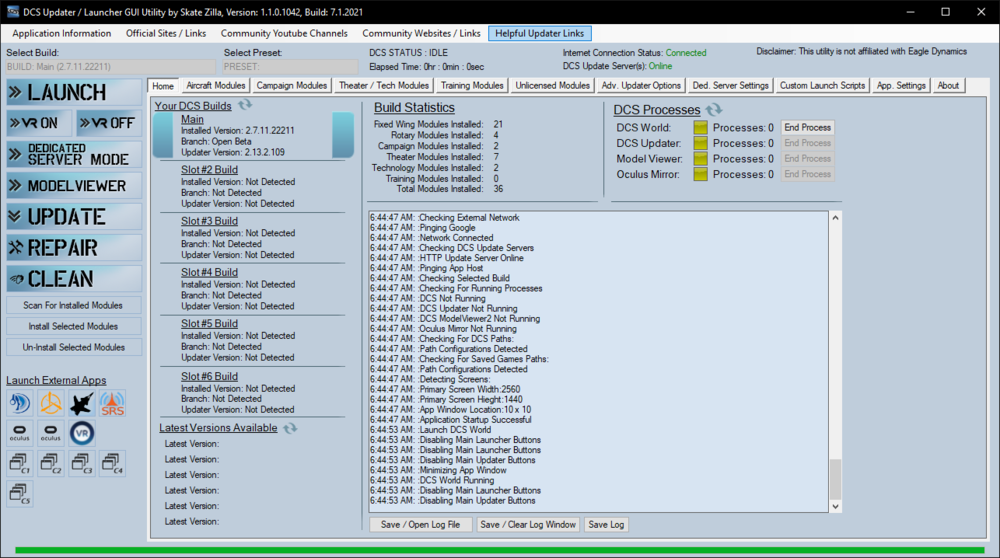Turn VR ON for launch
The height and width of the screenshot is (558, 1000).
(x=39, y=123)
